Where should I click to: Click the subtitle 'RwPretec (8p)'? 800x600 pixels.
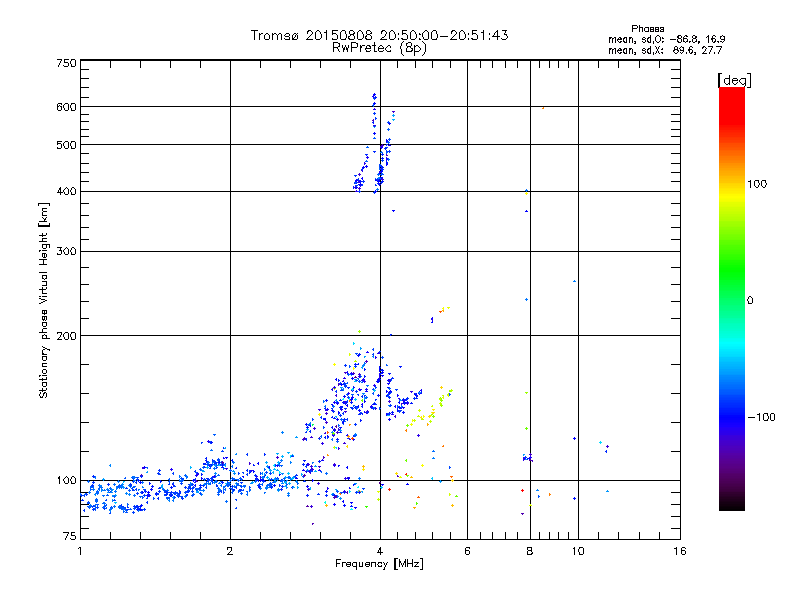click(x=379, y=48)
